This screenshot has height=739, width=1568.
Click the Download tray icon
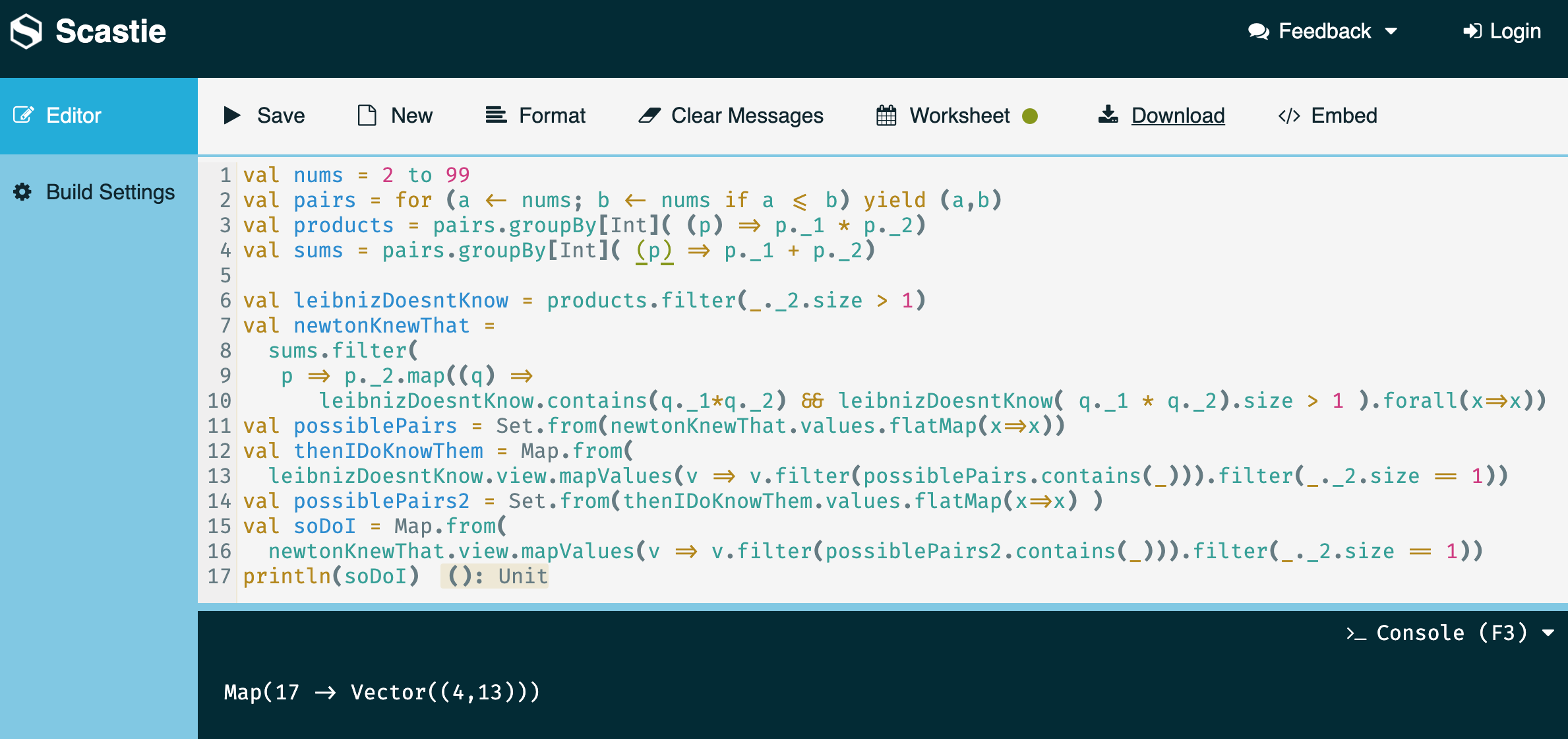pos(1108,115)
